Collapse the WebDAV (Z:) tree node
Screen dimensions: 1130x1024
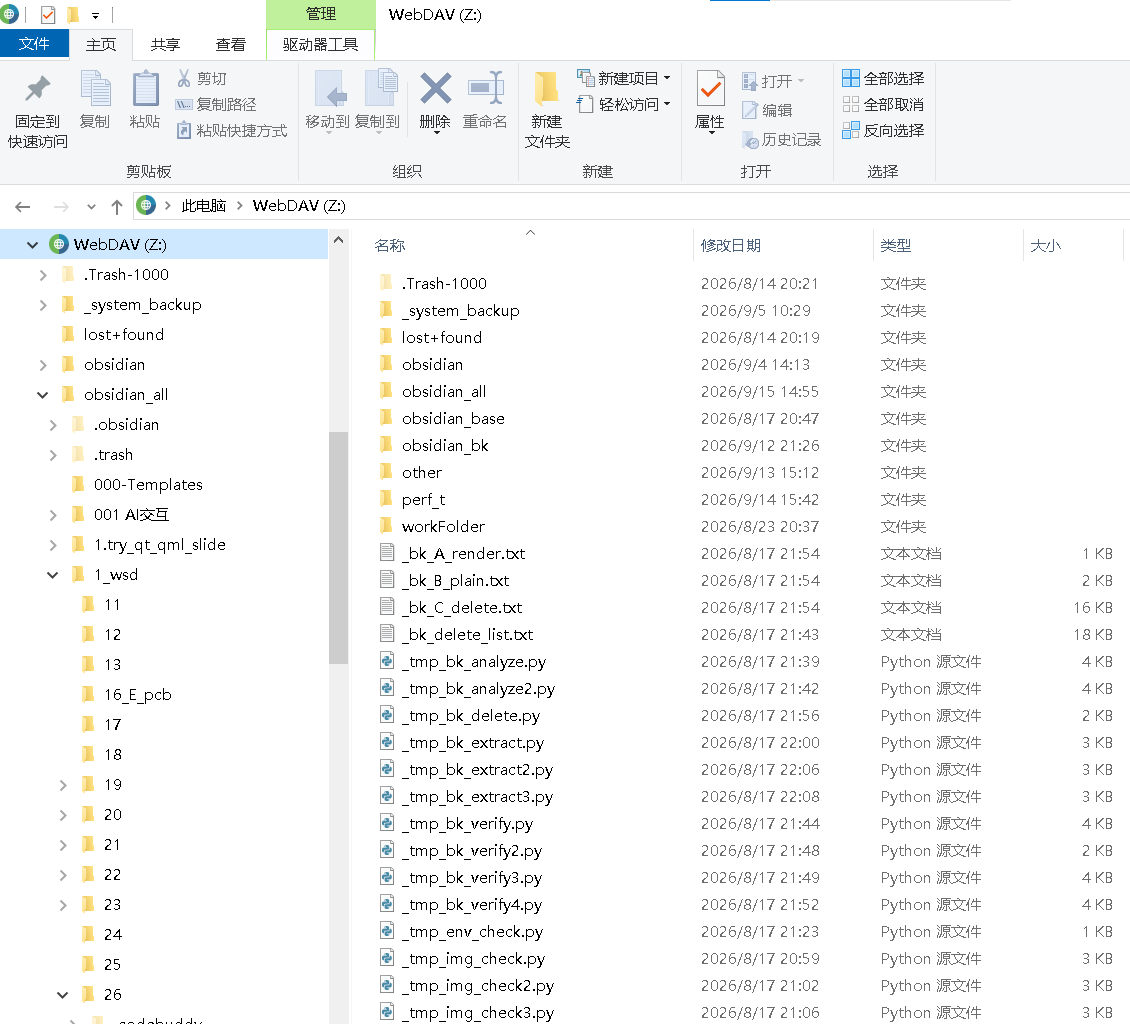click(32, 245)
